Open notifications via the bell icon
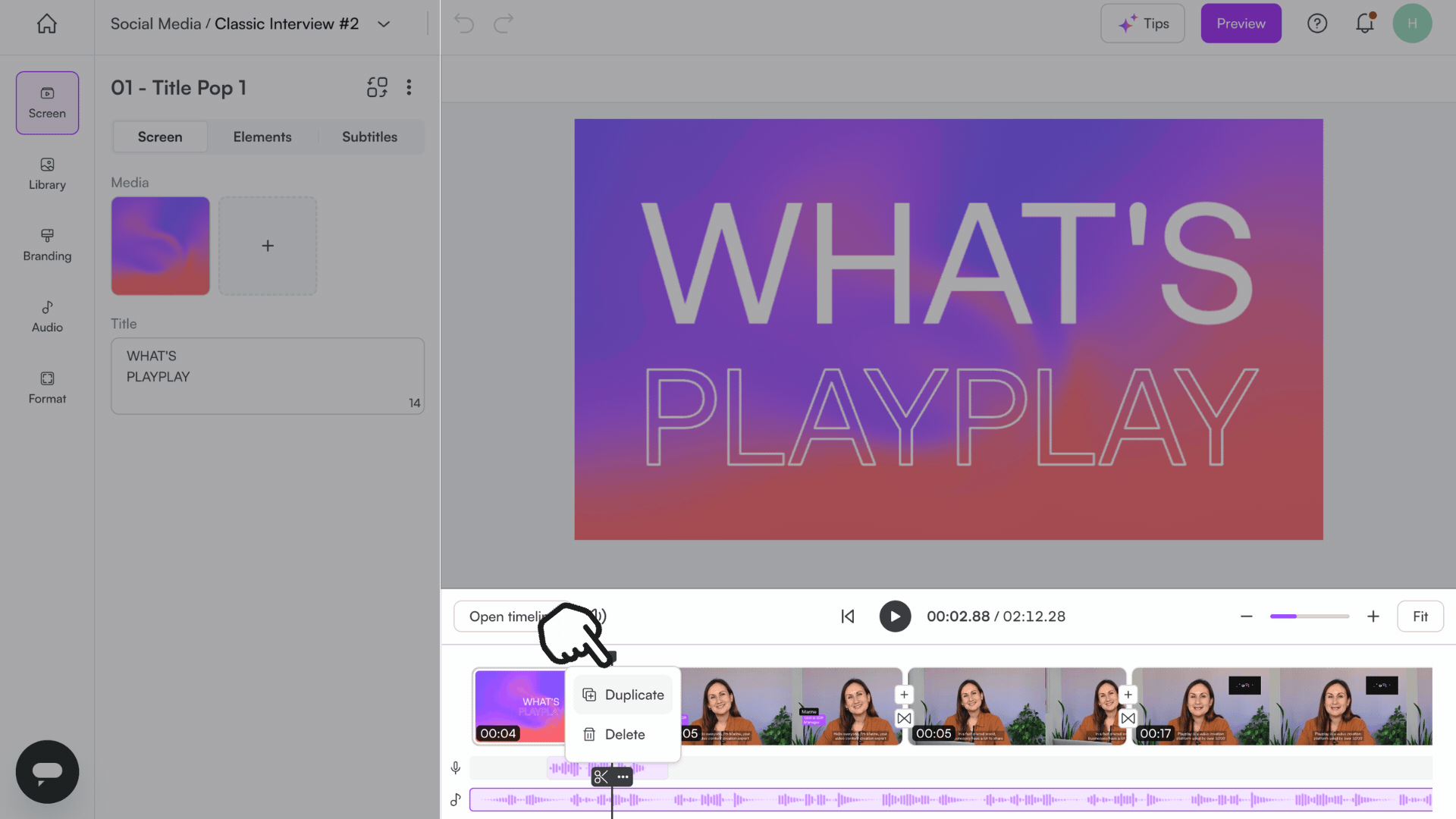Screen dimensions: 1456x819 1365,24
